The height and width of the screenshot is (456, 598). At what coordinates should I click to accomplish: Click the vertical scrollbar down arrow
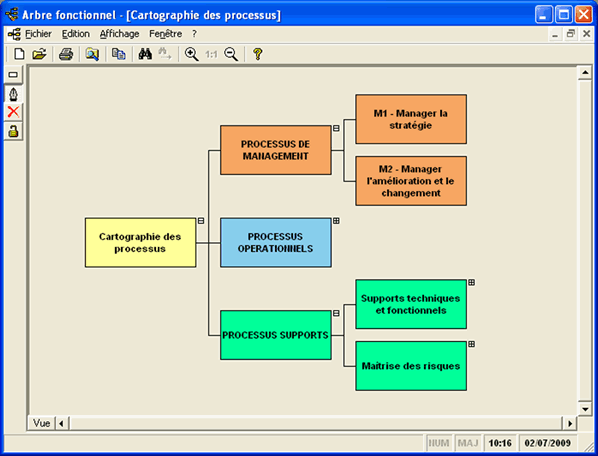[x=585, y=409]
